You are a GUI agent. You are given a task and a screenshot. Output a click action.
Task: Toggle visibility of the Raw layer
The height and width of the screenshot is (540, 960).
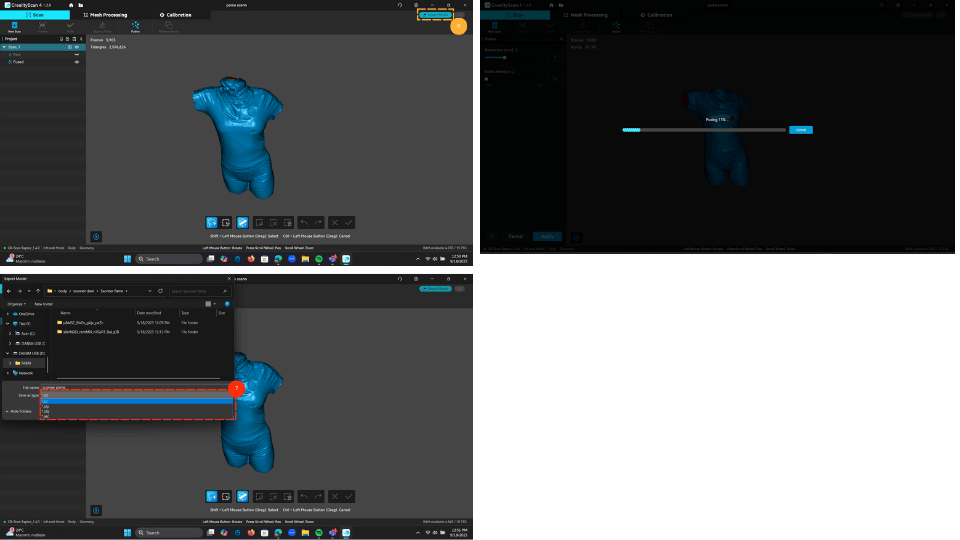pyautogui.click(x=77, y=54)
